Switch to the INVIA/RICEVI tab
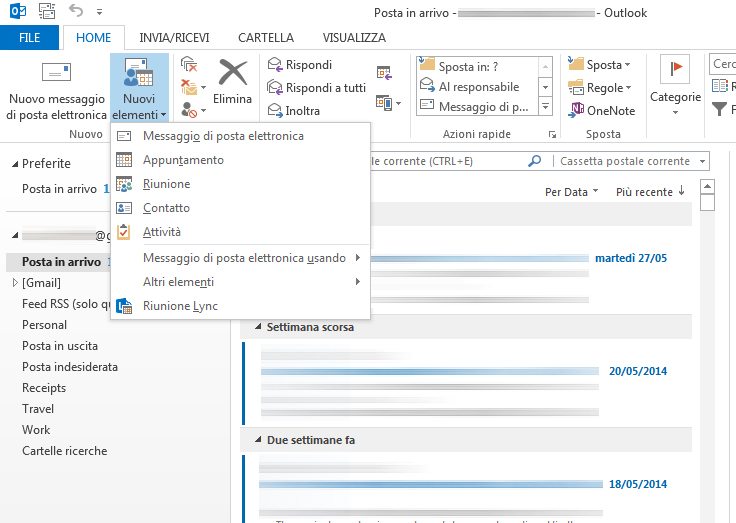Image resolution: width=736 pixels, height=523 pixels. [x=173, y=37]
